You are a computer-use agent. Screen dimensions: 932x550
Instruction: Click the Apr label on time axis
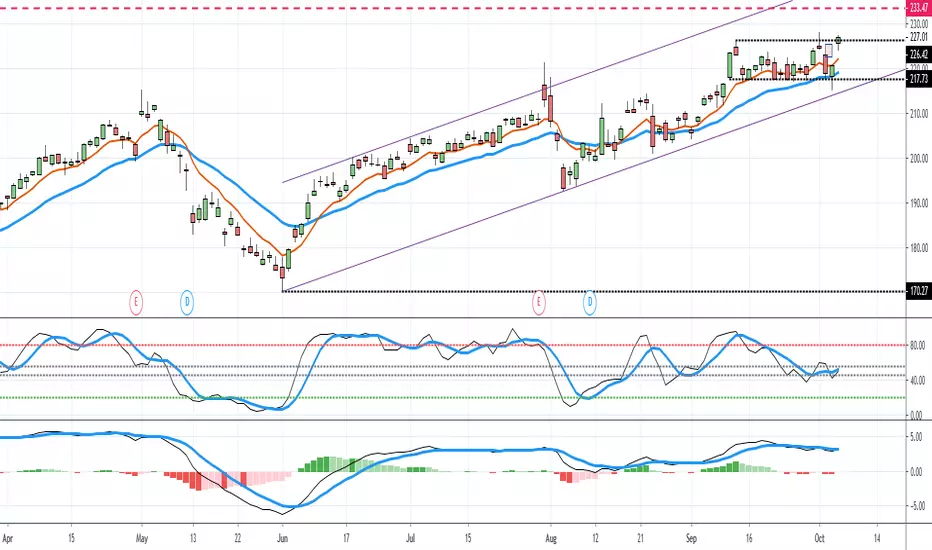7,539
